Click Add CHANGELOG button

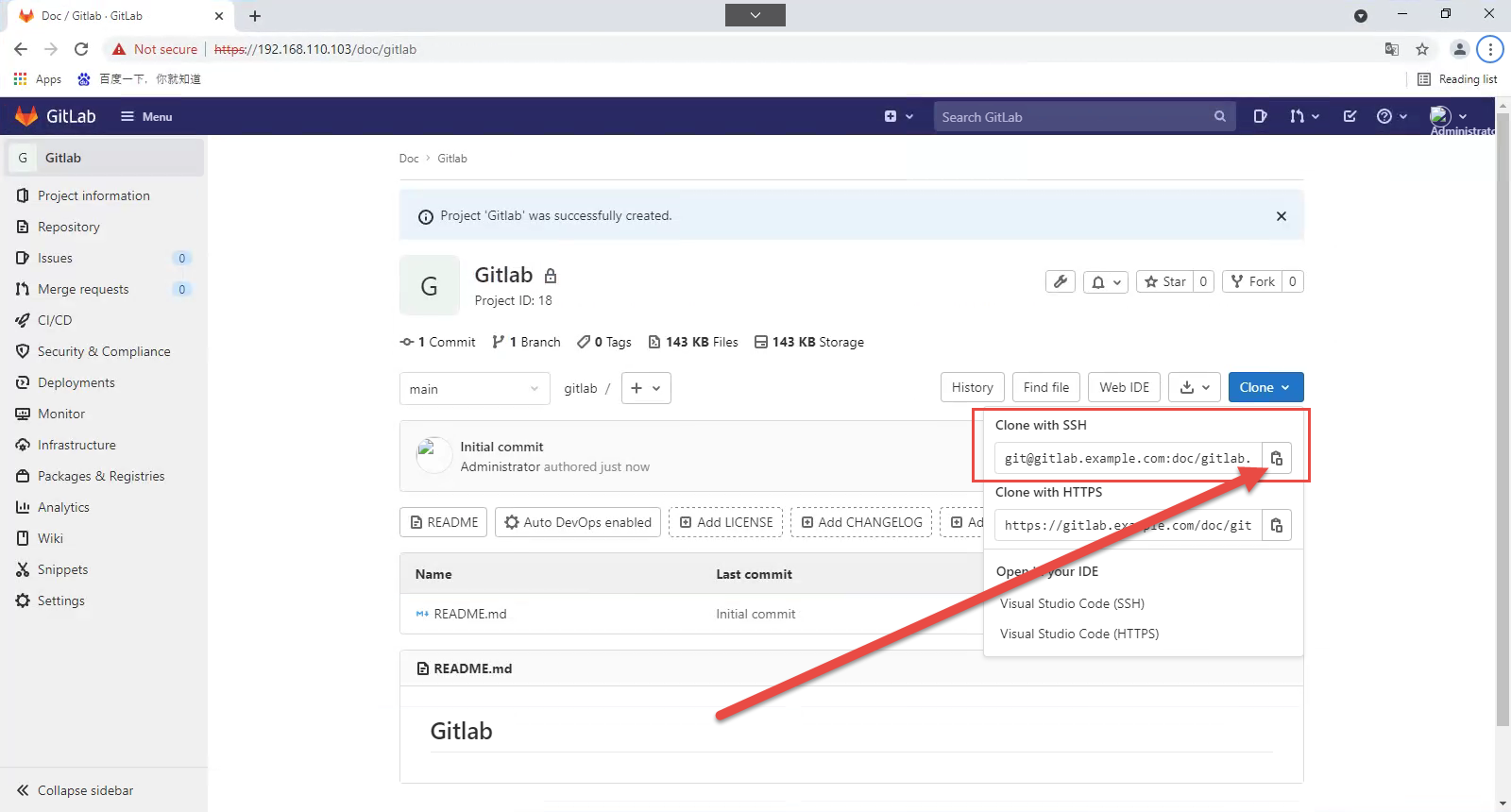click(x=861, y=522)
